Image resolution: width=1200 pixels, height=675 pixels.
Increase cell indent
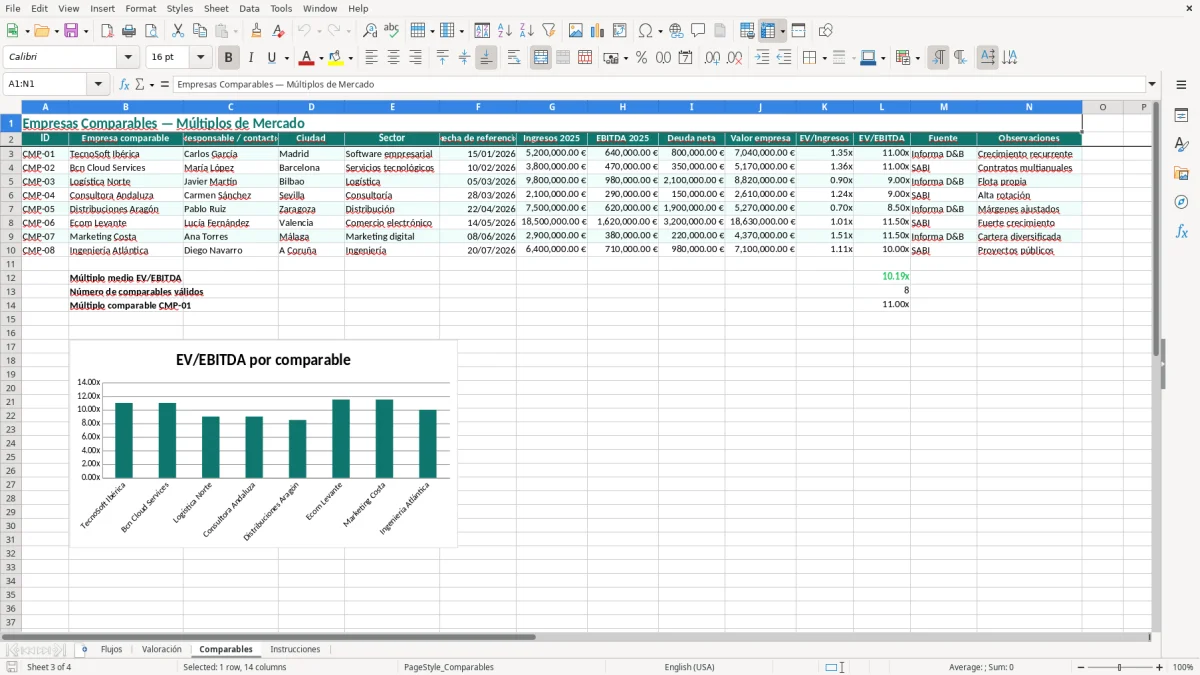coord(762,58)
